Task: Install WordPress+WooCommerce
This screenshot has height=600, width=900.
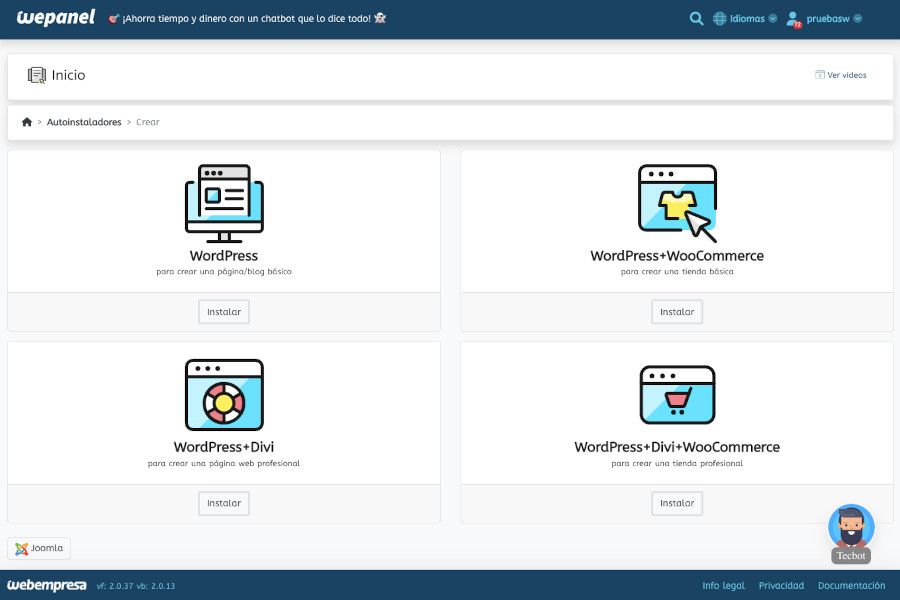Action: click(677, 312)
